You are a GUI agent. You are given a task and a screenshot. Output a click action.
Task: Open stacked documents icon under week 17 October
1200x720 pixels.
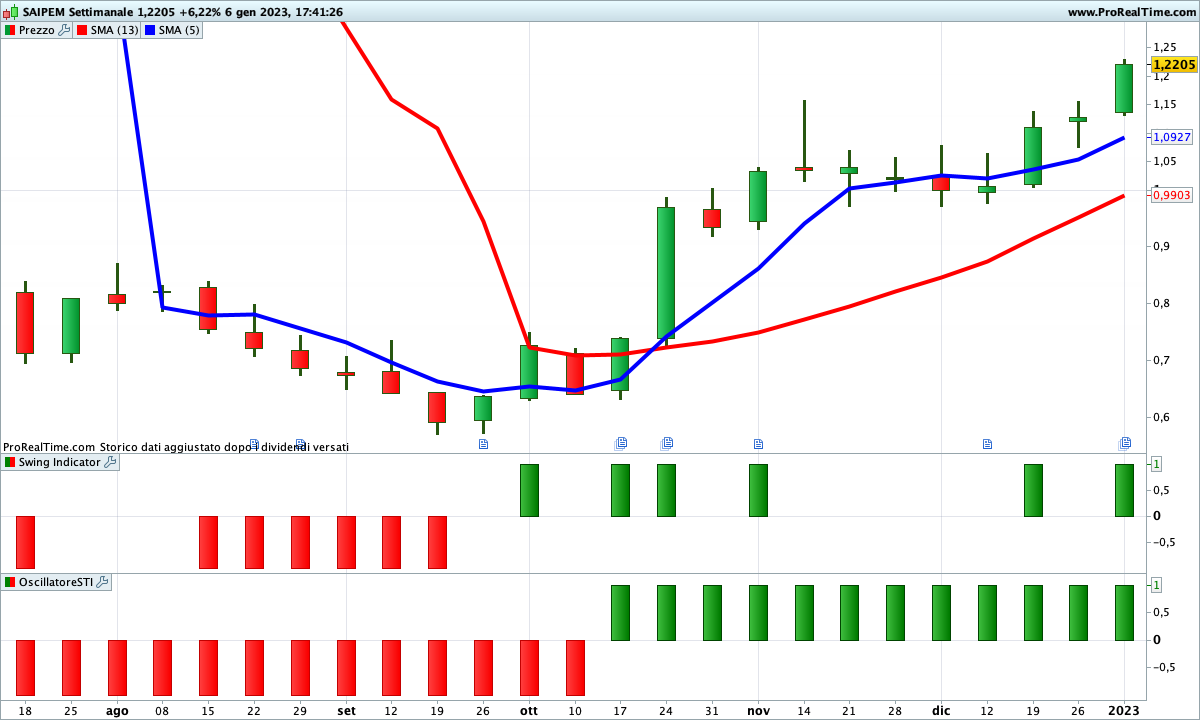(621, 443)
